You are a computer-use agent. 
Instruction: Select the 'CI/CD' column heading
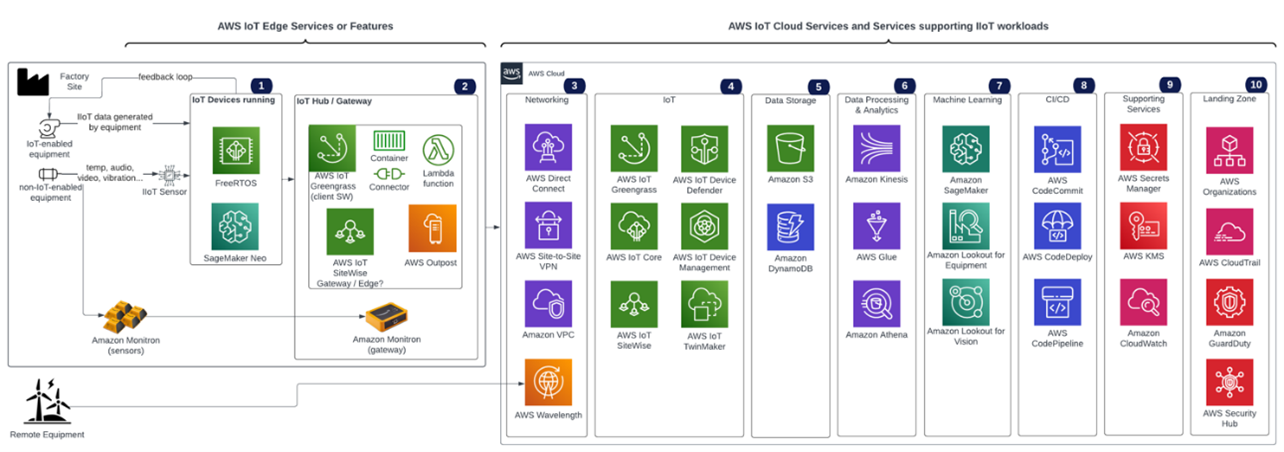1057,100
